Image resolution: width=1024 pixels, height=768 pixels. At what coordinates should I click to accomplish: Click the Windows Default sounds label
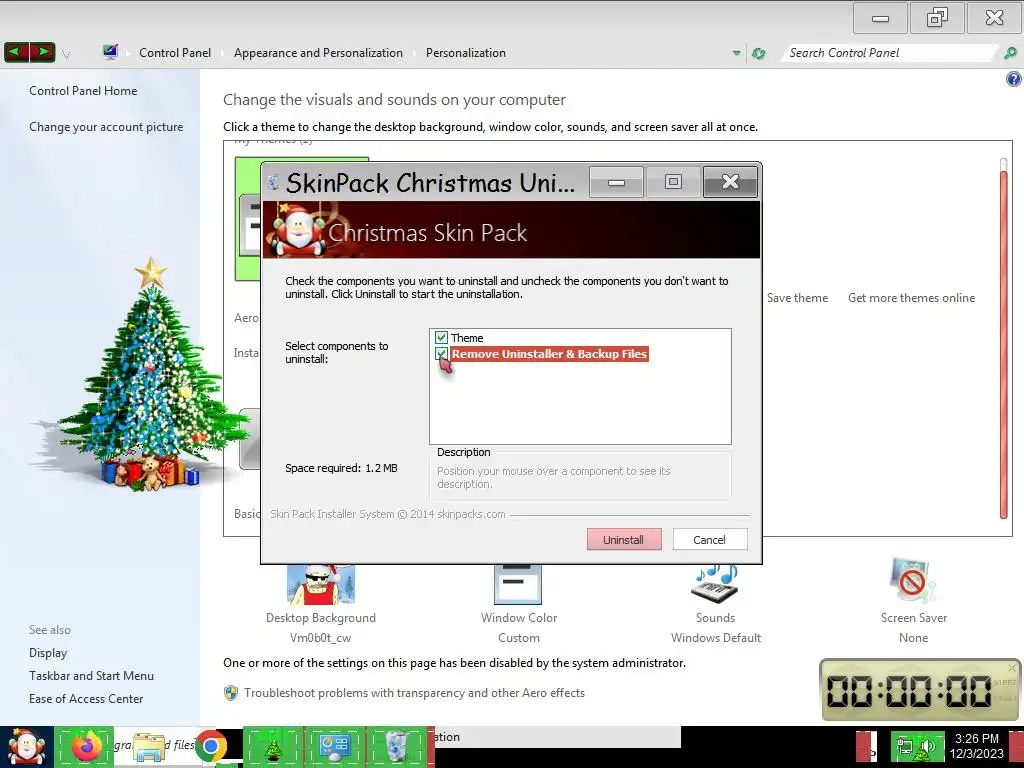click(x=716, y=638)
